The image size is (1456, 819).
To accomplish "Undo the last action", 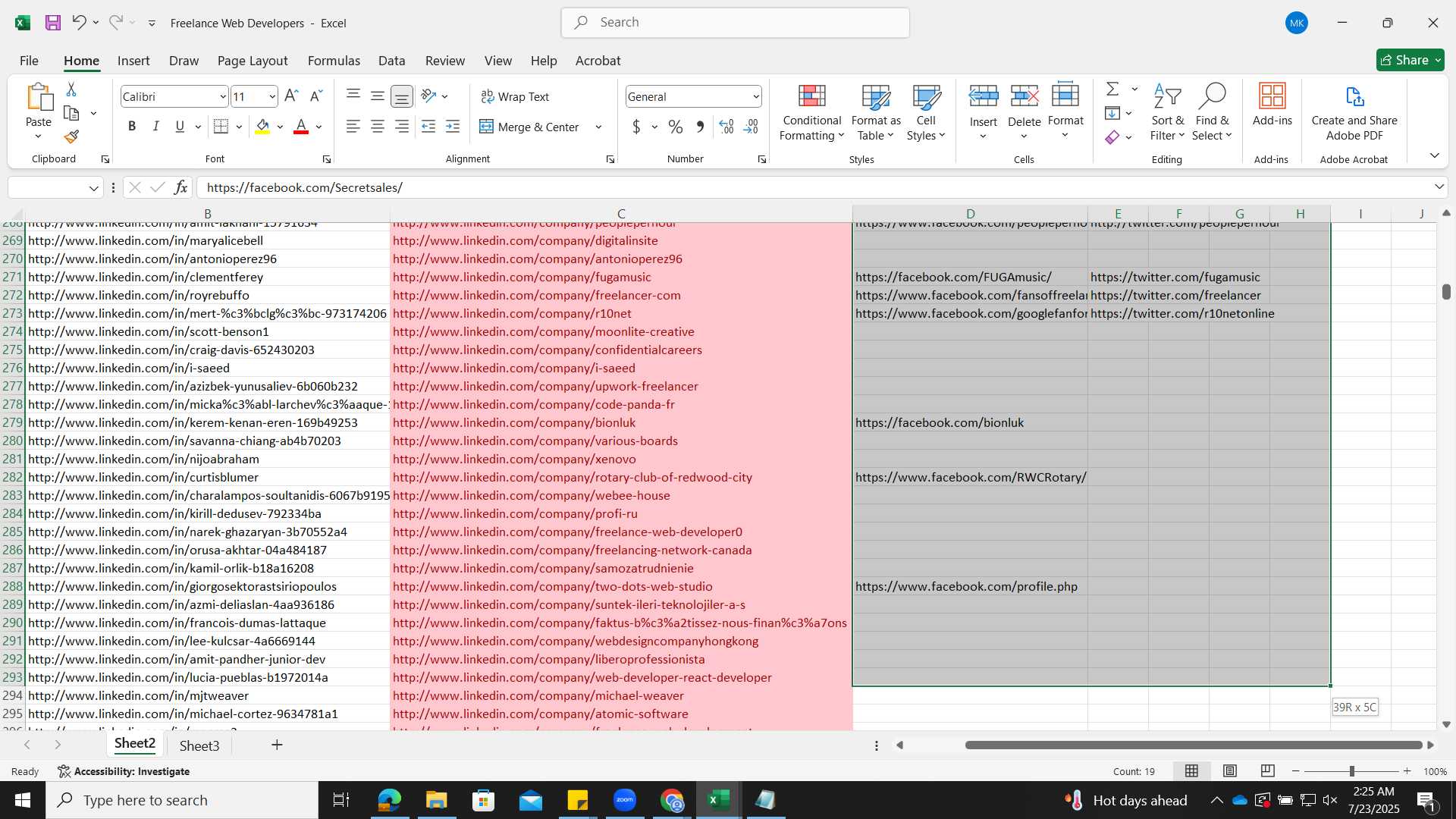I will [79, 23].
